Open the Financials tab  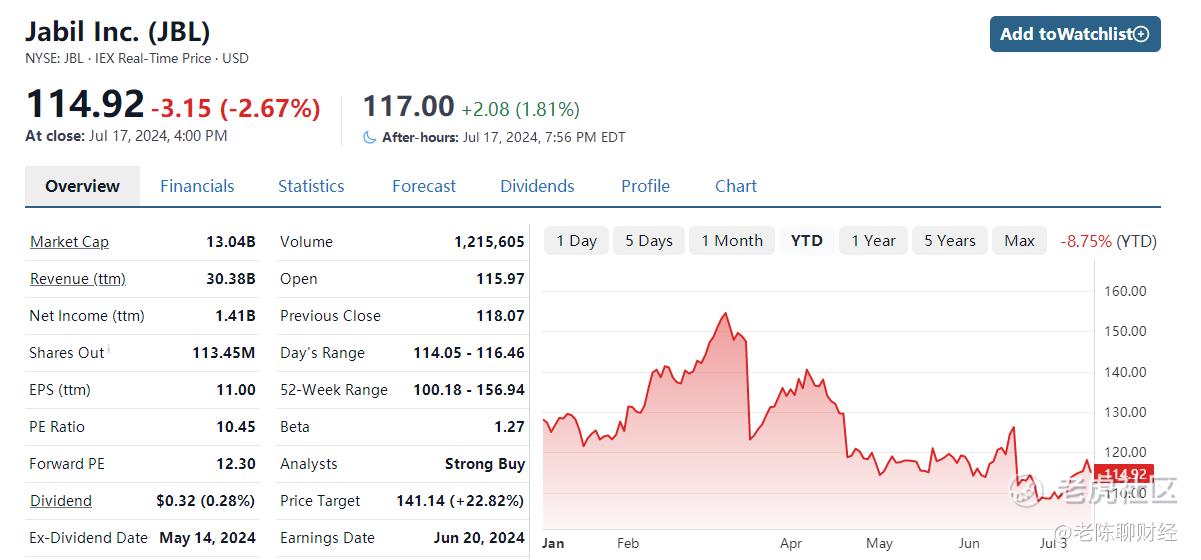pos(197,186)
